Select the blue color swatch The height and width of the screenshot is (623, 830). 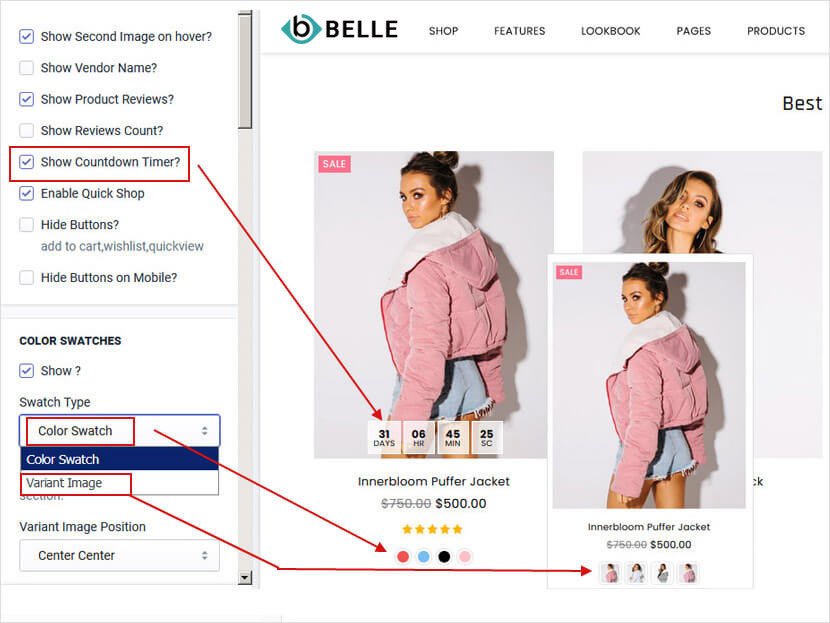tap(423, 556)
